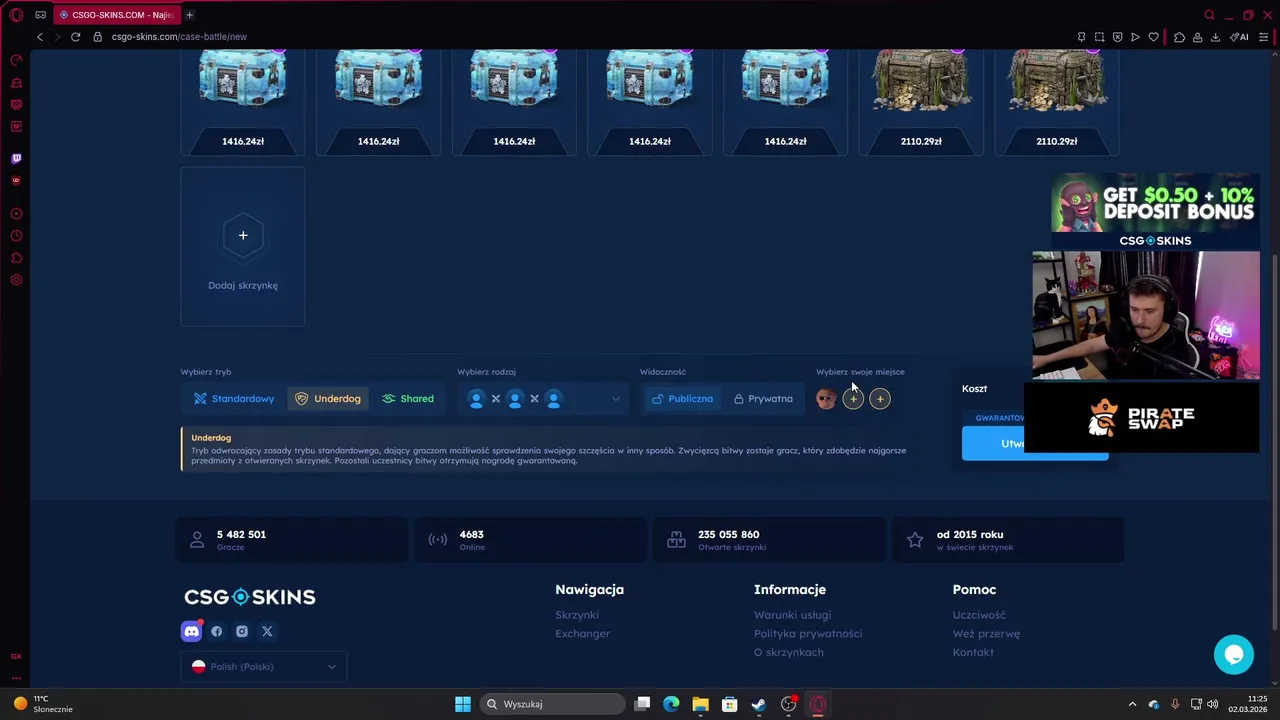This screenshot has height=720, width=1280.
Task: Select the Standardowy battle mode
Action: [234, 399]
